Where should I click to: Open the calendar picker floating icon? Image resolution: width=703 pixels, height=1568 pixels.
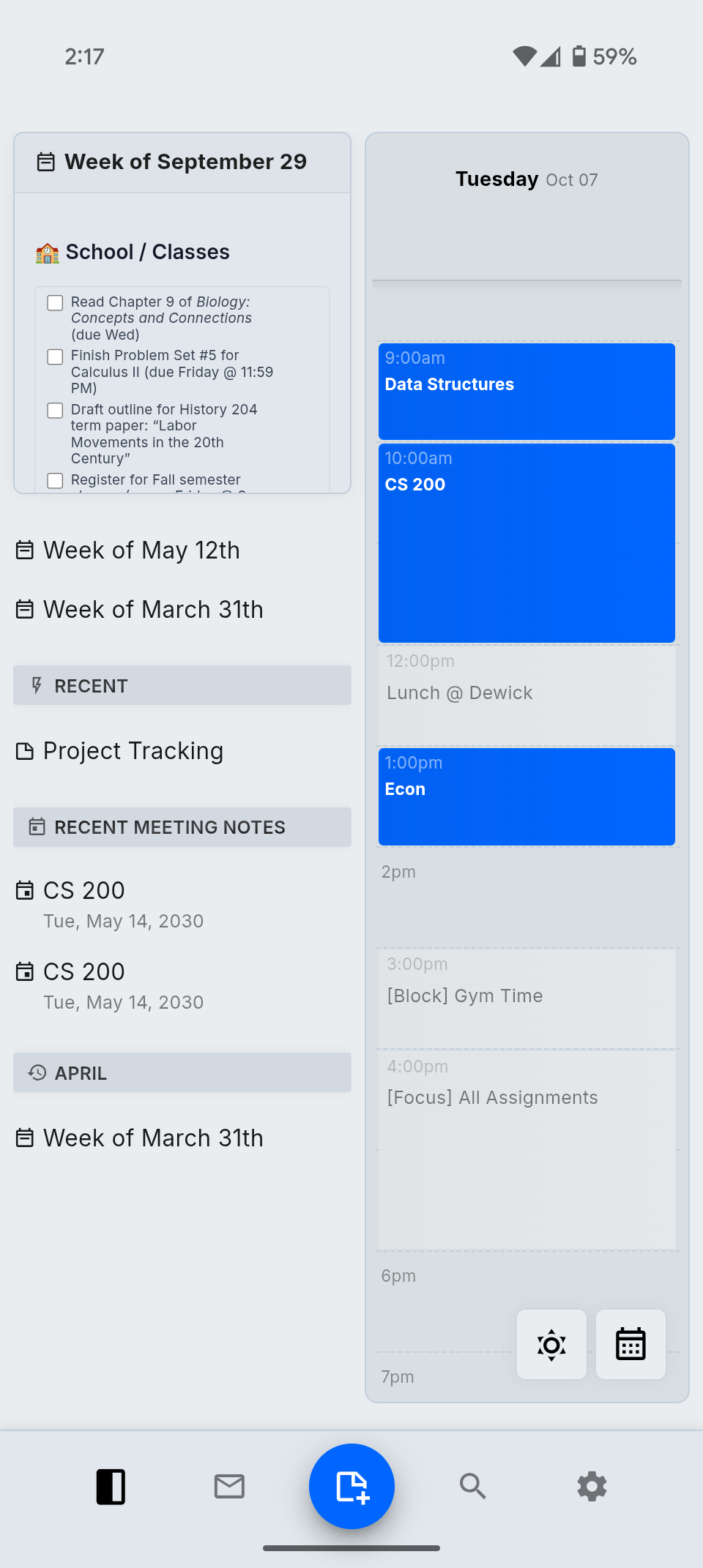(630, 1344)
